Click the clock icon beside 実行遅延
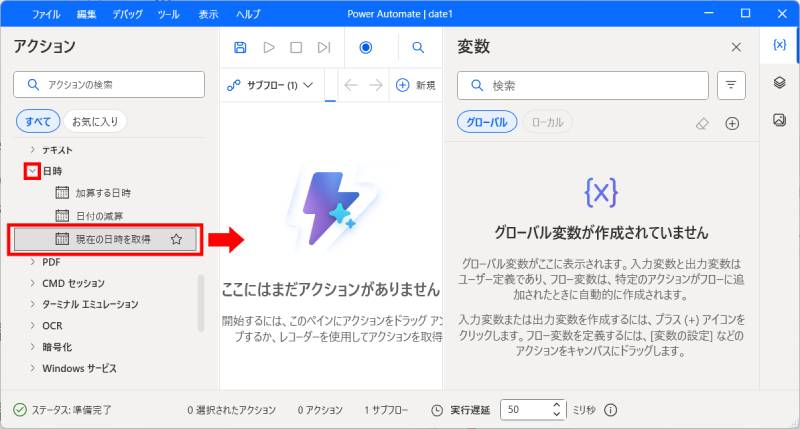 (x=437, y=410)
